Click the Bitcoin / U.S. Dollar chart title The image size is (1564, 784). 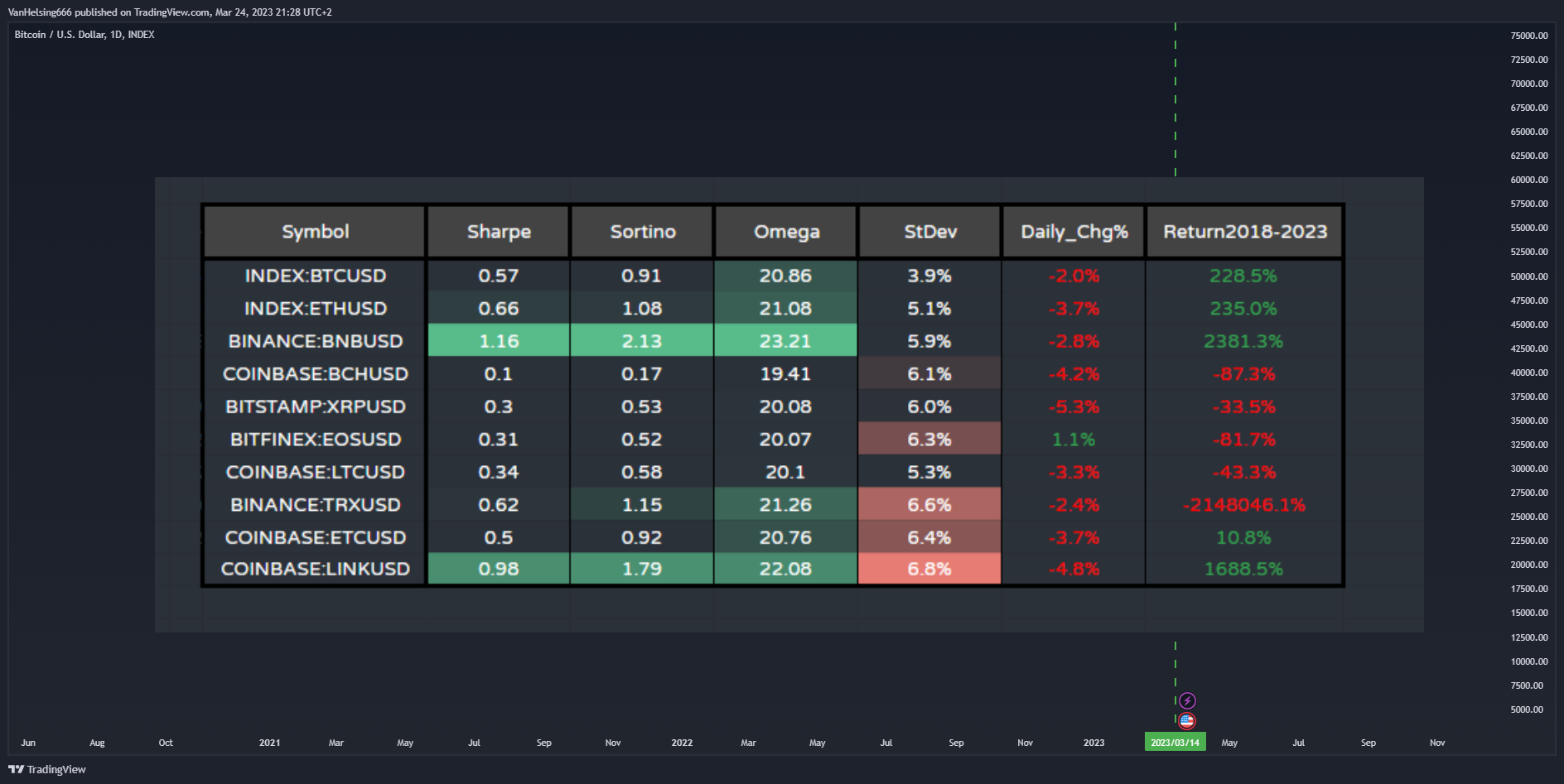coord(84,35)
